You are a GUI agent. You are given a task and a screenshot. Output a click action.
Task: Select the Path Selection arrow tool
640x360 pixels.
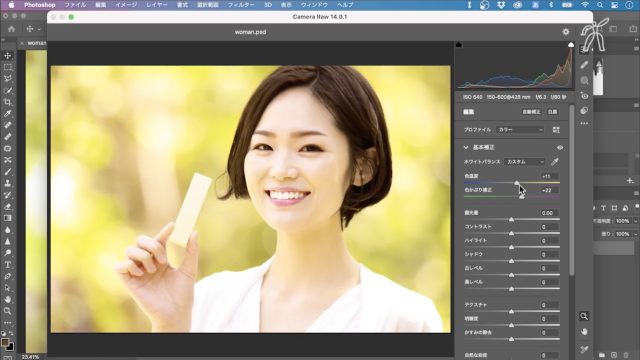click(x=7, y=288)
